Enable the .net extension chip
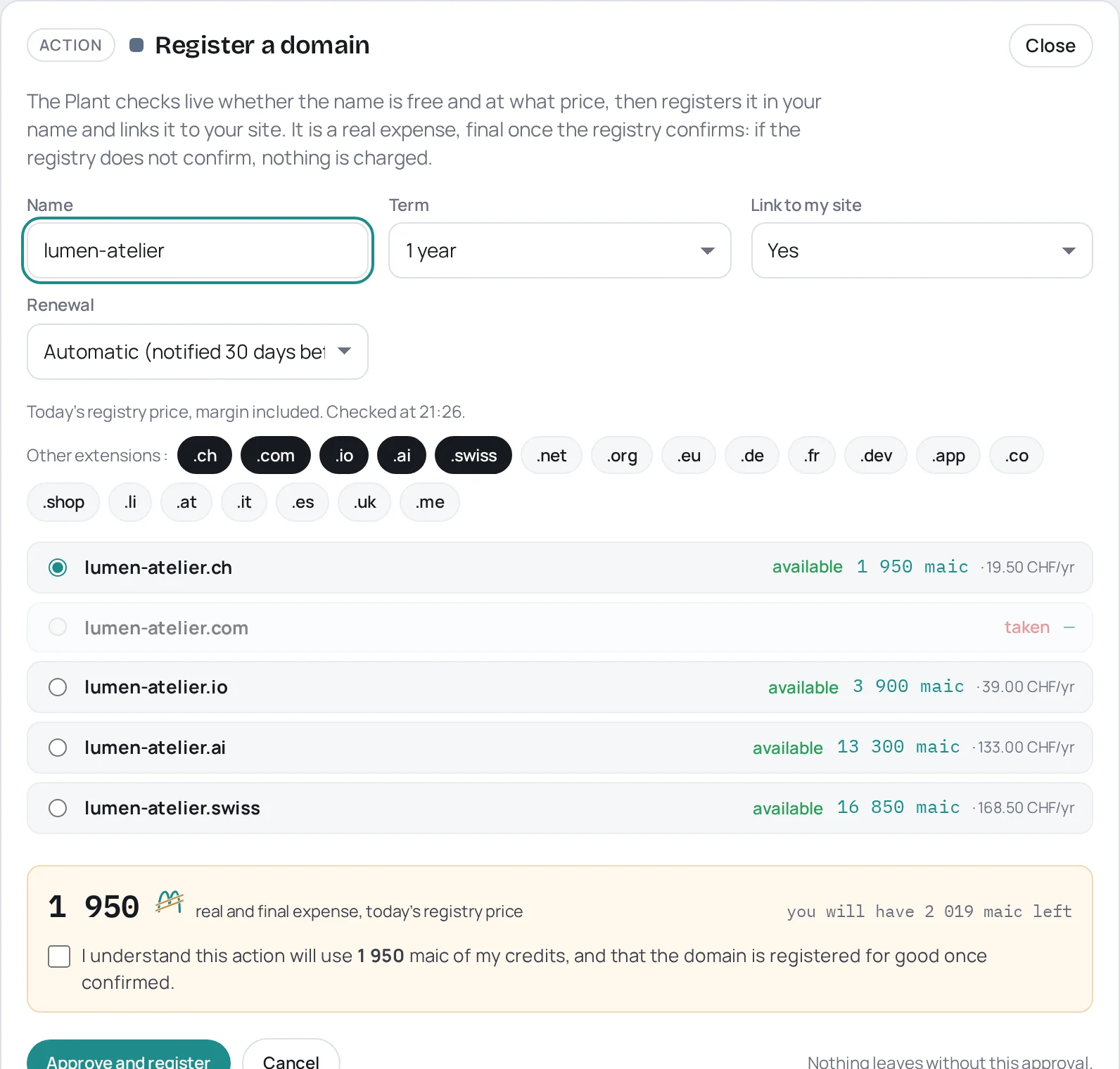 [552, 456]
